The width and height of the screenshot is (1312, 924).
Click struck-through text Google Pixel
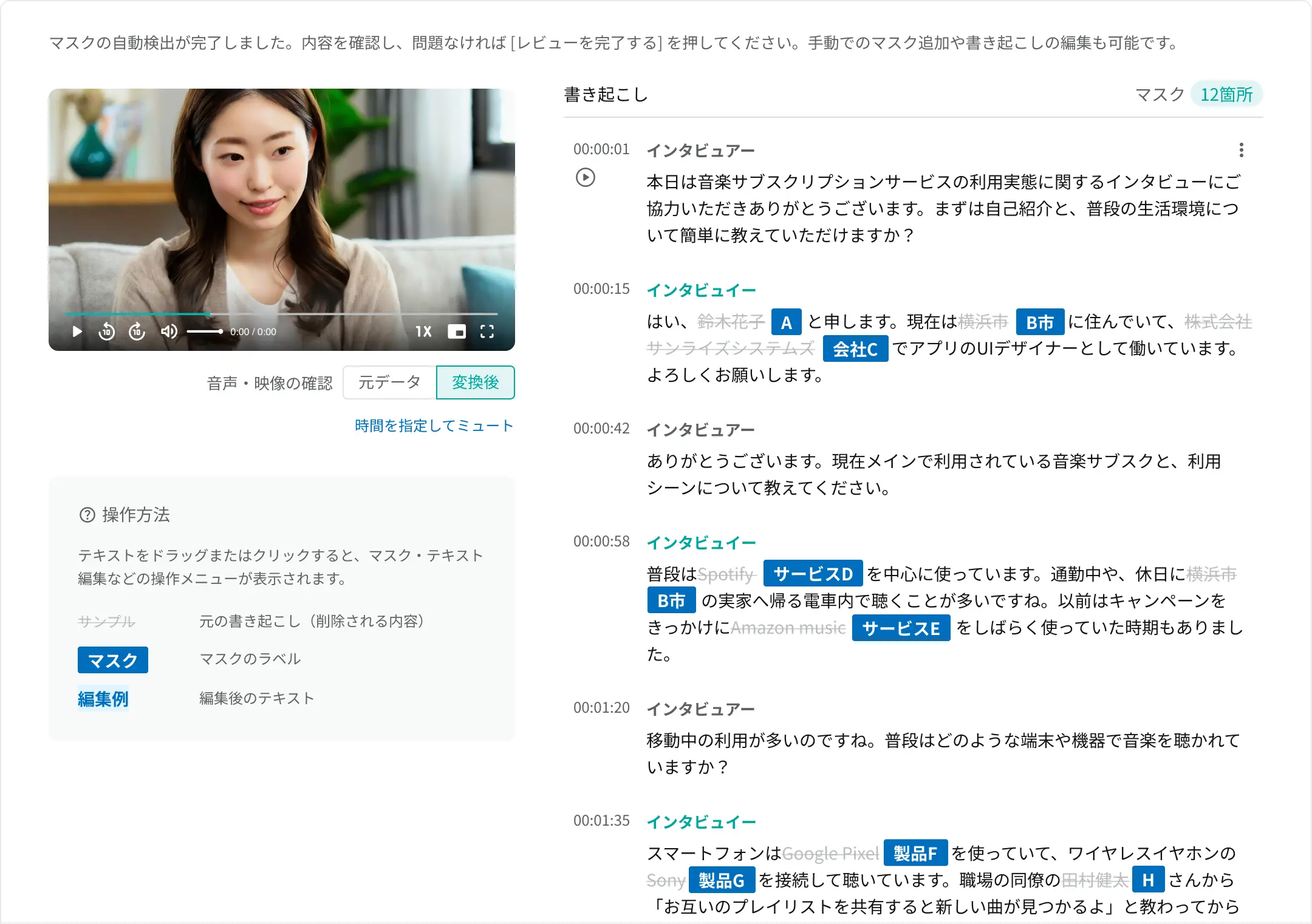(x=831, y=854)
